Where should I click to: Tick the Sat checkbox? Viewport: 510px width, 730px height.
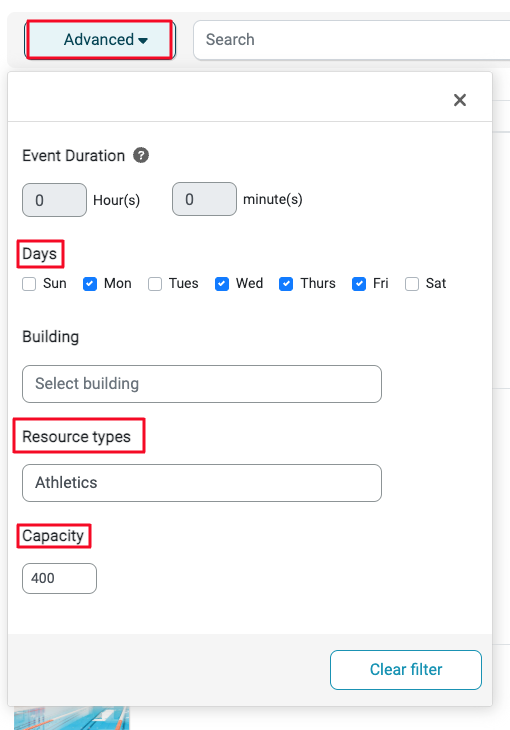pyautogui.click(x=412, y=284)
